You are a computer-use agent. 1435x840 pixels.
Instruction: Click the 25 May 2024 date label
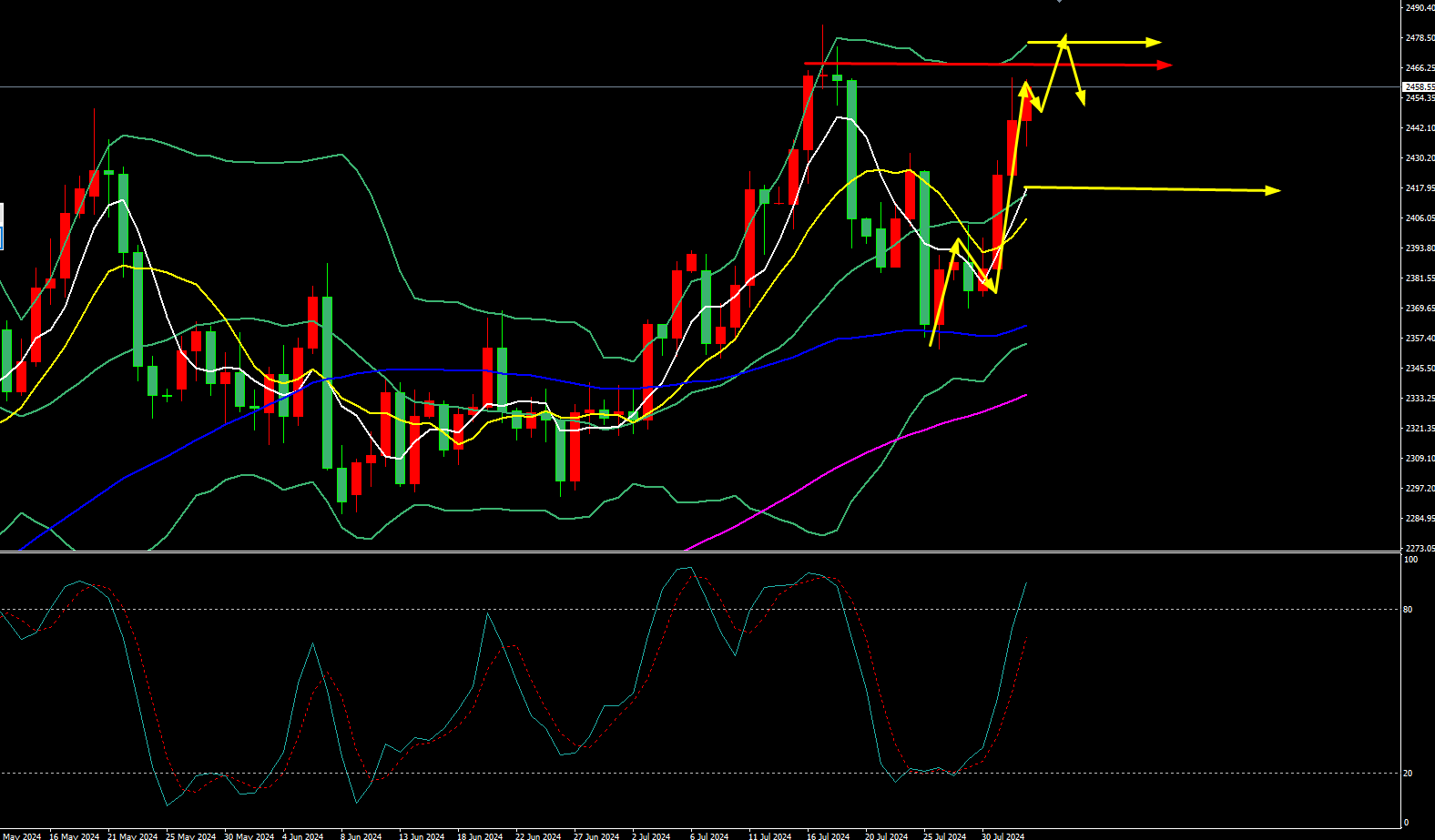(191, 836)
